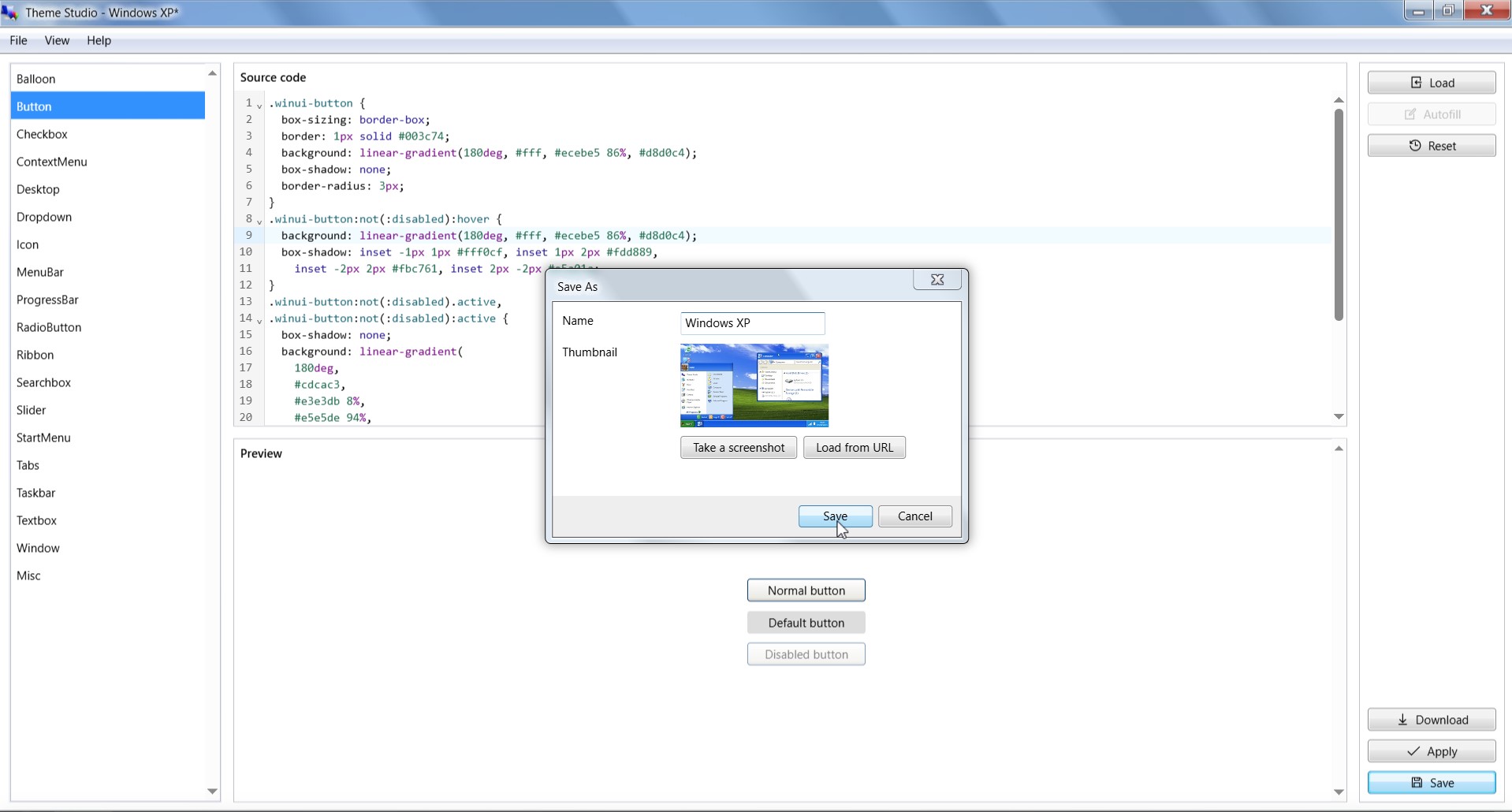This screenshot has width=1512, height=812.
Task: Click the floppy-disk Save button in sidebar
Action: coord(1431,783)
